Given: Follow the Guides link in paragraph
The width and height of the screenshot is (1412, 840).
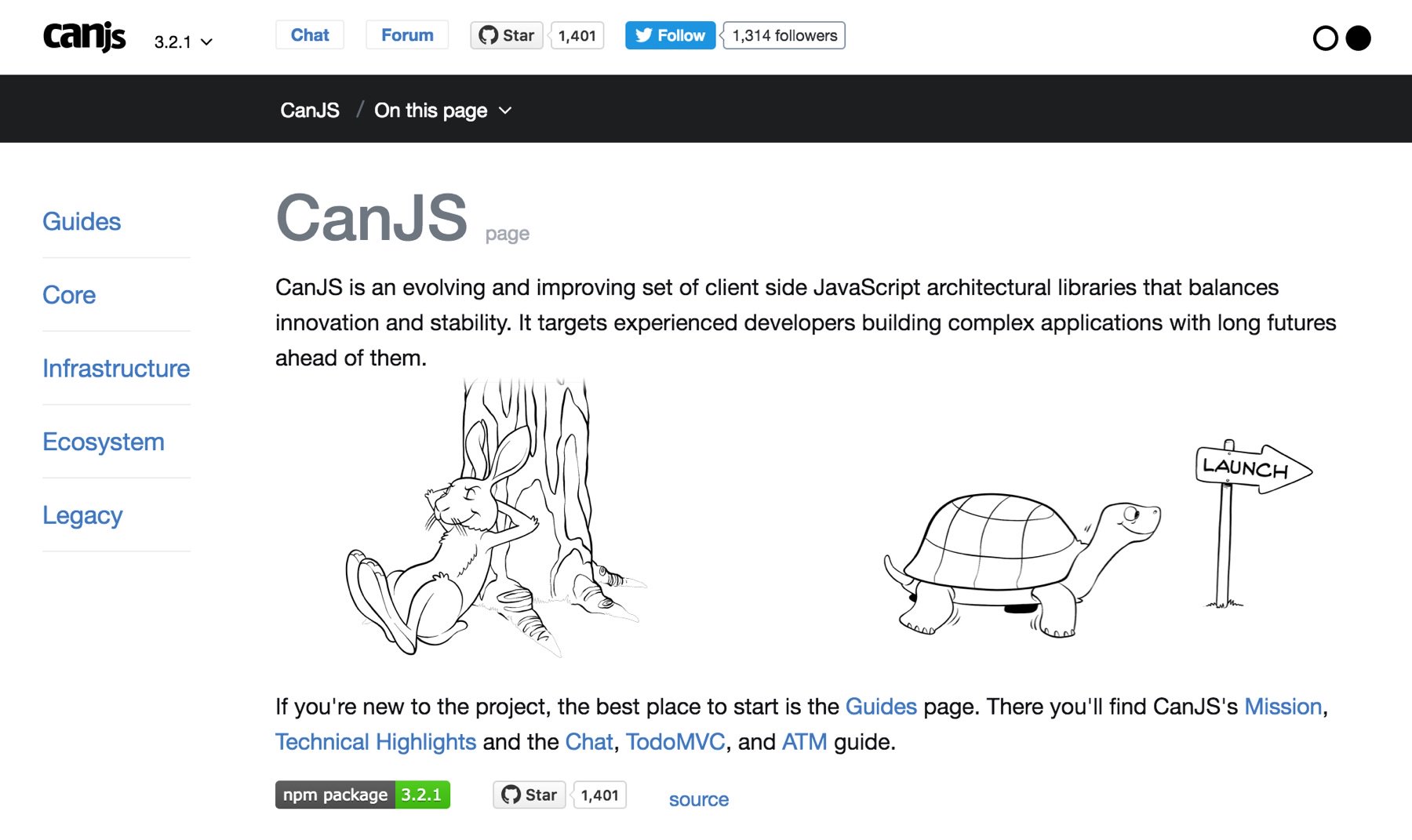Looking at the screenshot, I should tap(881, 707).
